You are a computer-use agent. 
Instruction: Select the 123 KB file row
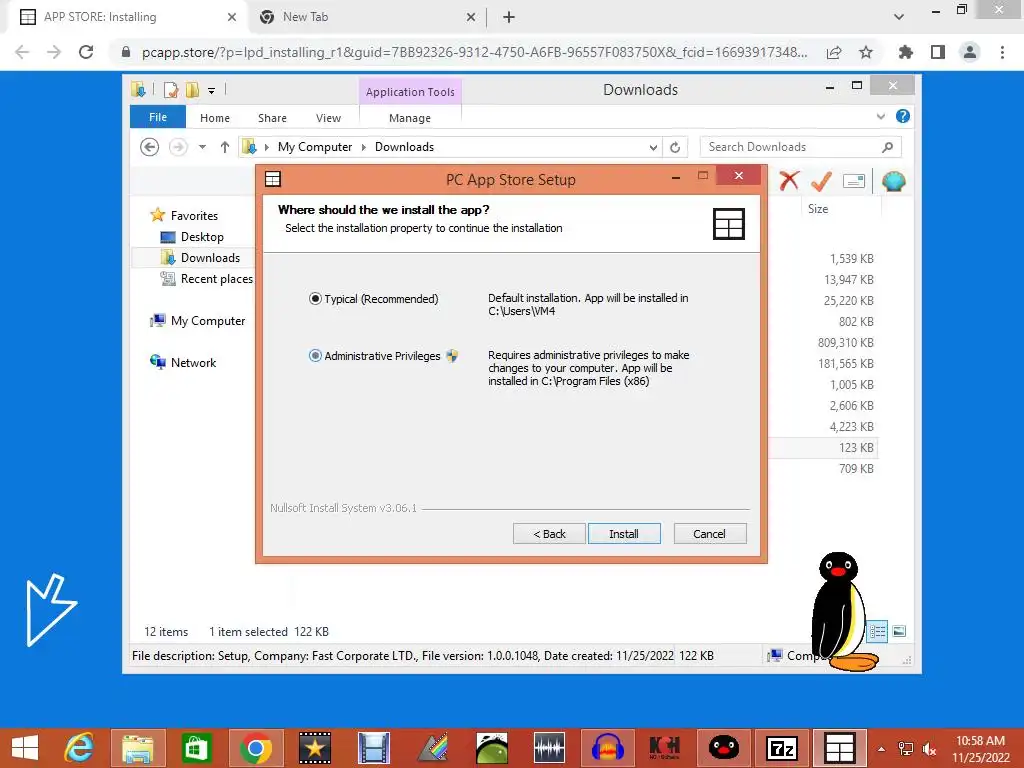point(824,448)
